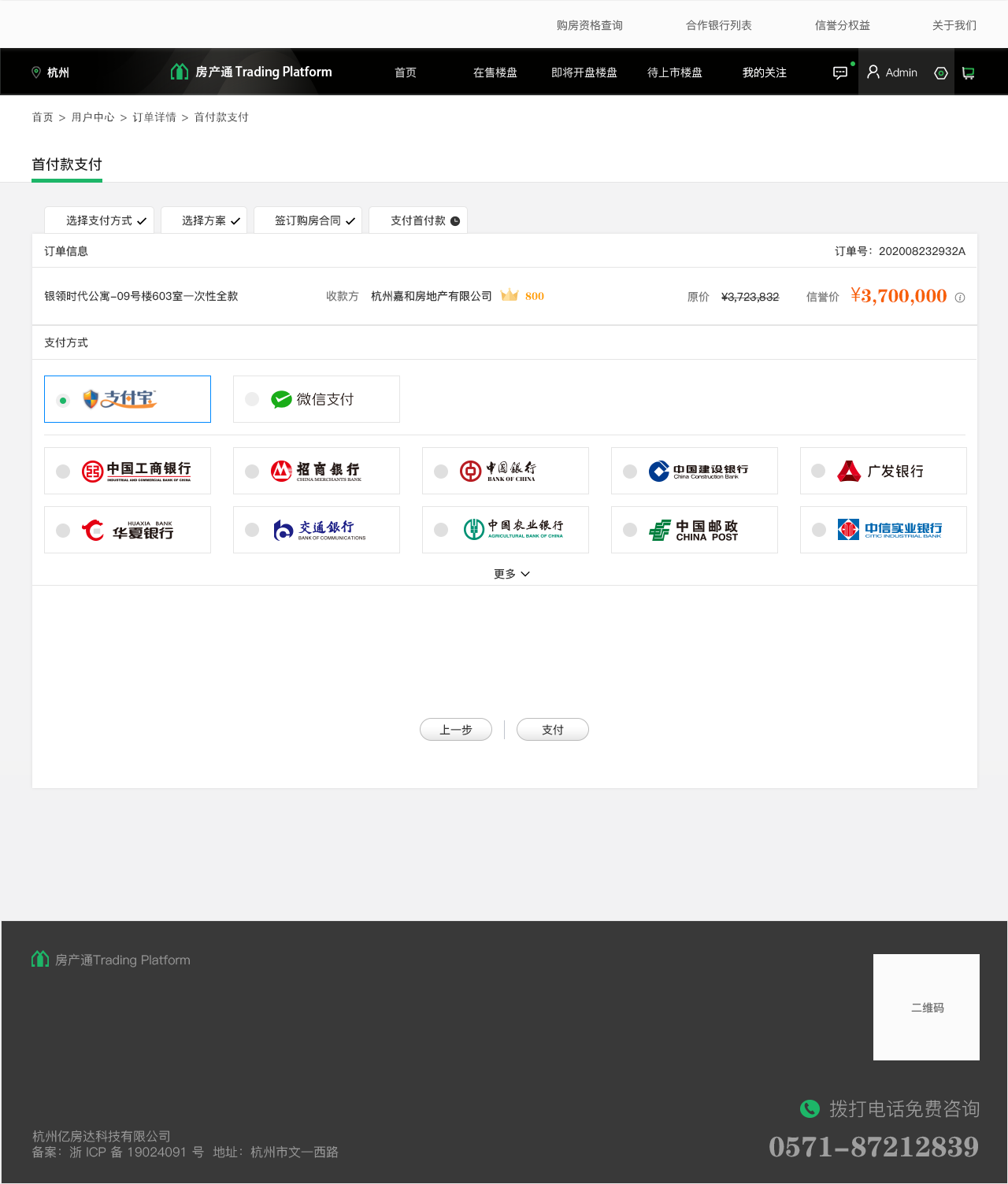This screenshot has width=1008, height=1184.
Task: Open the 待上市楼盘 nav menu item
Action: 675,72
